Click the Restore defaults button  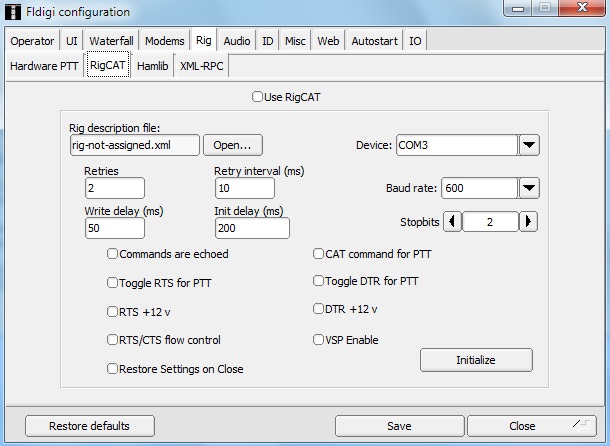click(x=90, y=426)
